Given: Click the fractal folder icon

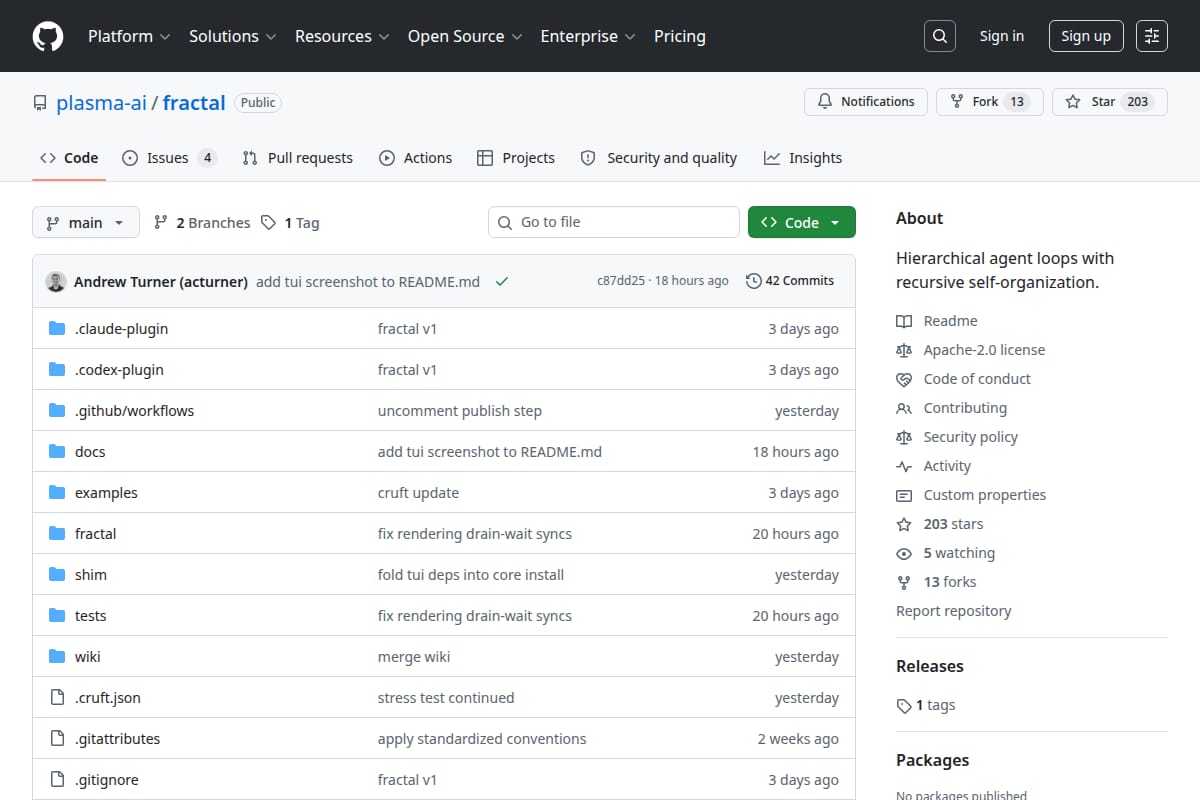Looking at the screenshot, I should tap(57, 534).
